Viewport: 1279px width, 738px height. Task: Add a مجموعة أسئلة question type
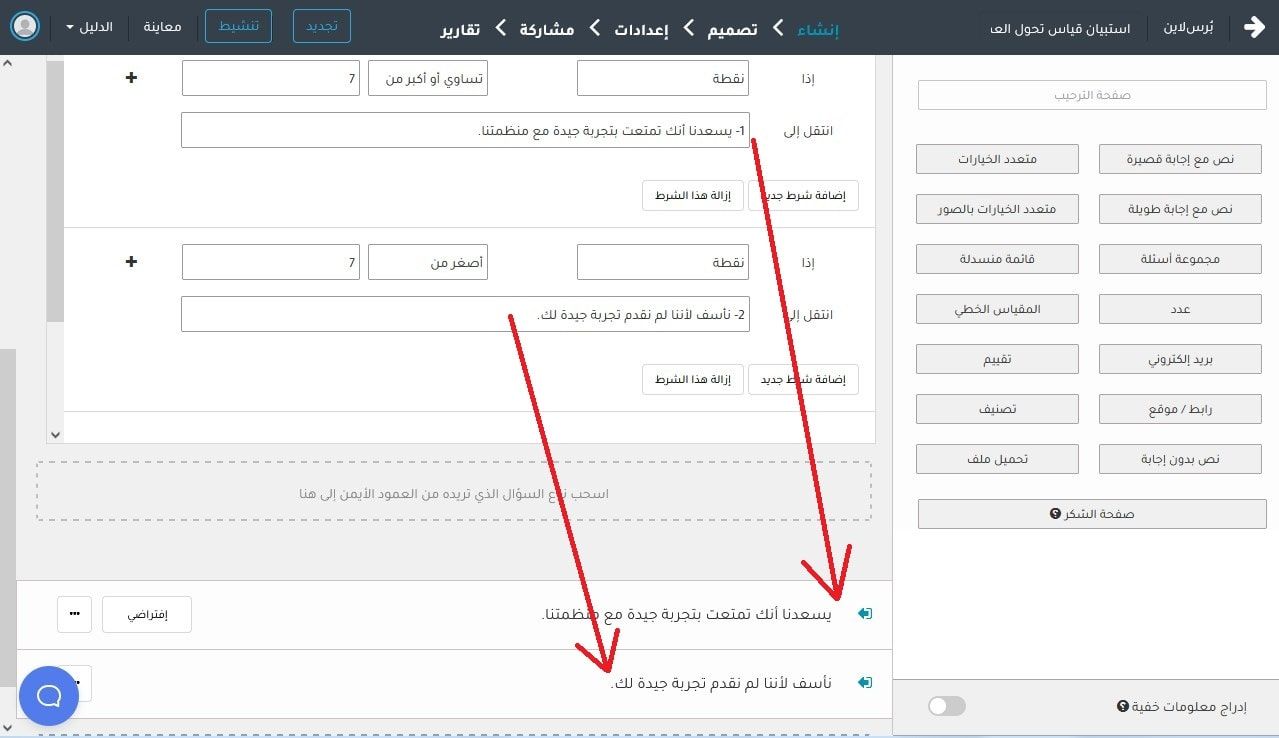pos(1180,259)
